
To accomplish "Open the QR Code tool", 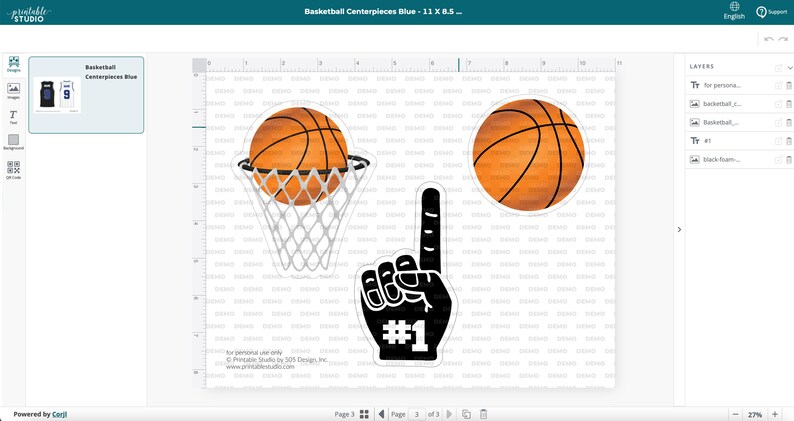I will [x=14, y=170].
